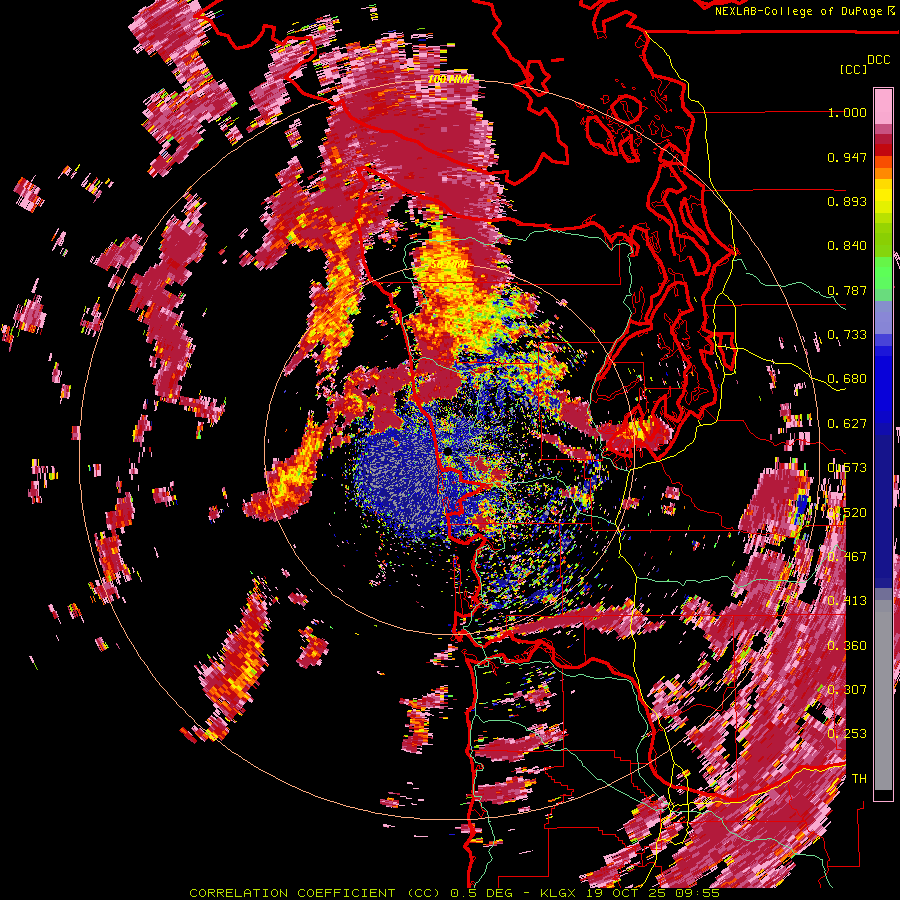Select the 0.467 legend value

coord(847,556)
